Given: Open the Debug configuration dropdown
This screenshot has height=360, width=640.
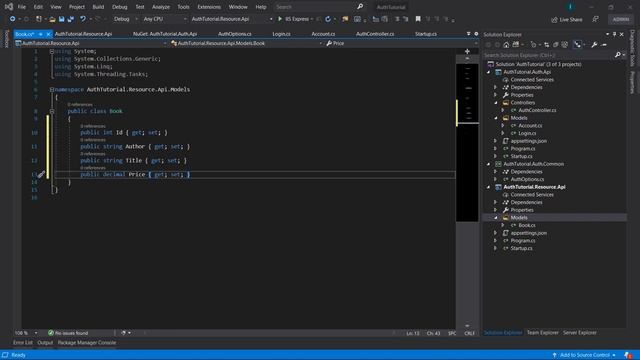Looking at the screenshot, I should pyautogui.click(x=125, y=19).
